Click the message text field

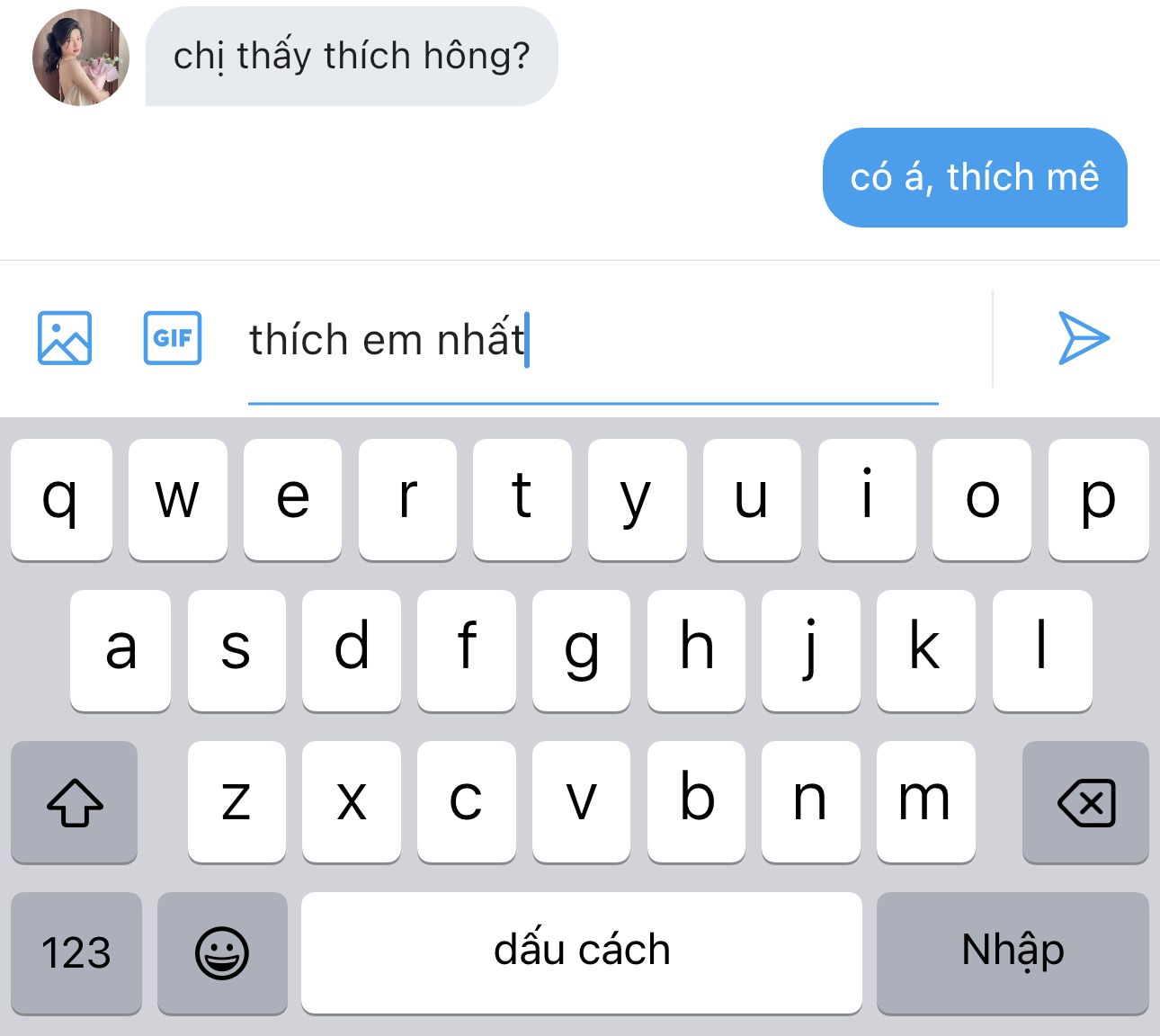coord(593,340)
